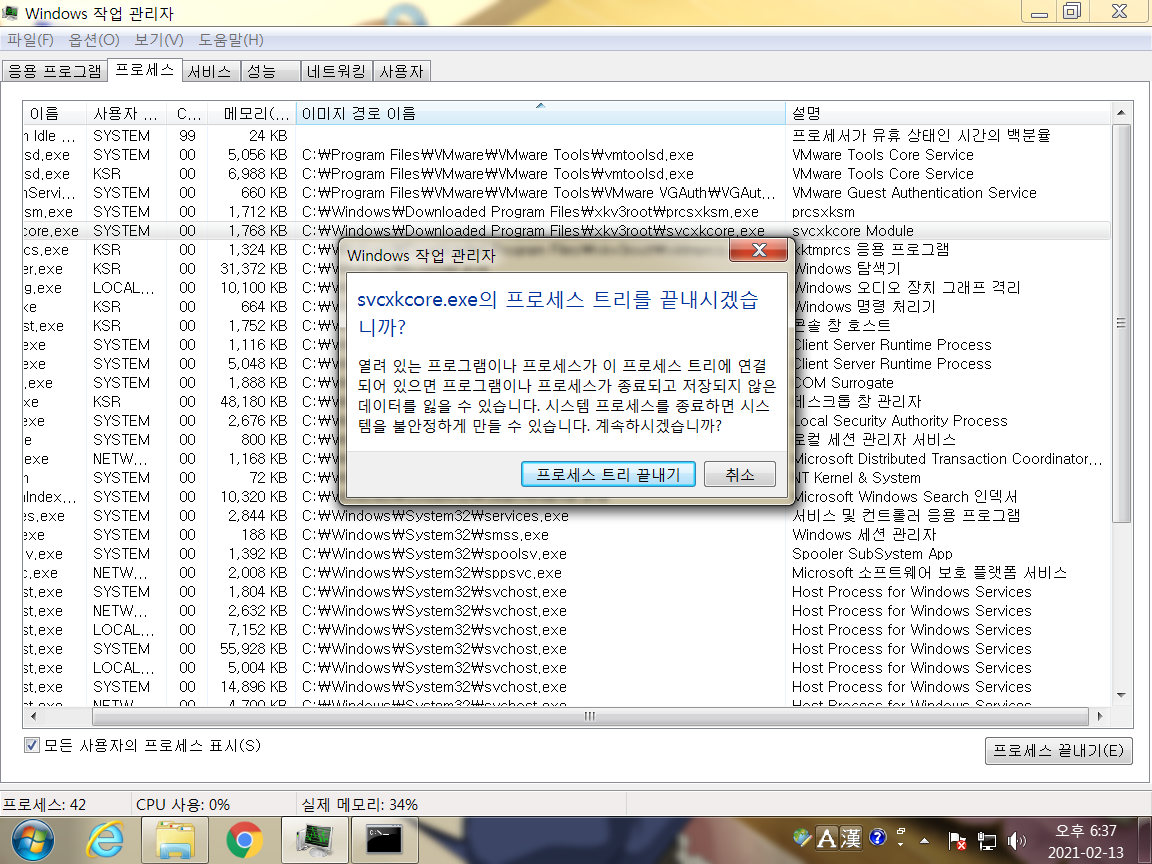Select the COM Surrogate row

pos(566,383)
